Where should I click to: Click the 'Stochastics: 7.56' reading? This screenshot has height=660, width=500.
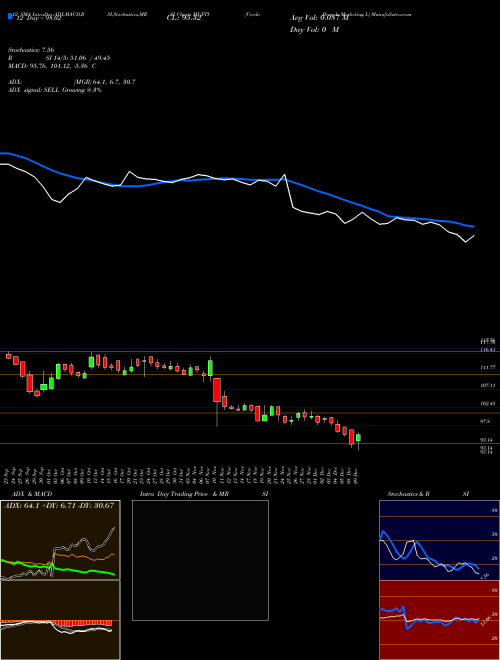click(31, 50)
